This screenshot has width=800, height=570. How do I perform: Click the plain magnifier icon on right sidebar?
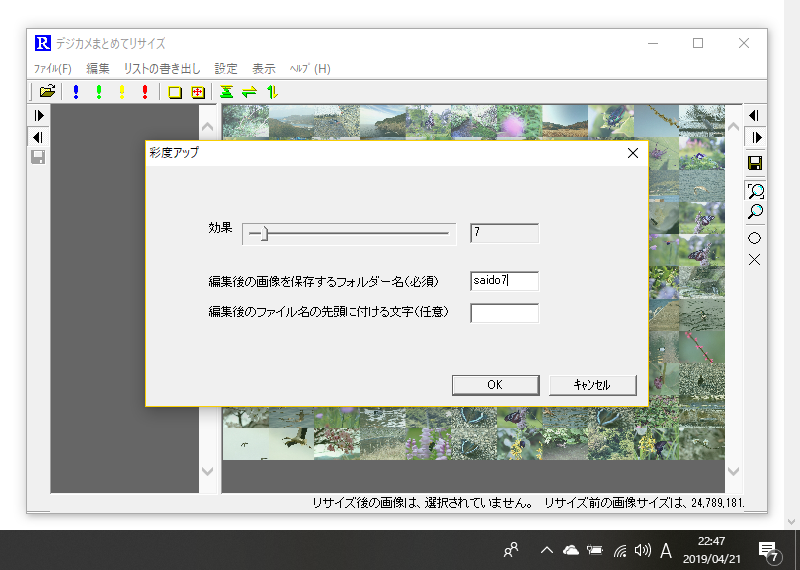tap(755, 212)
